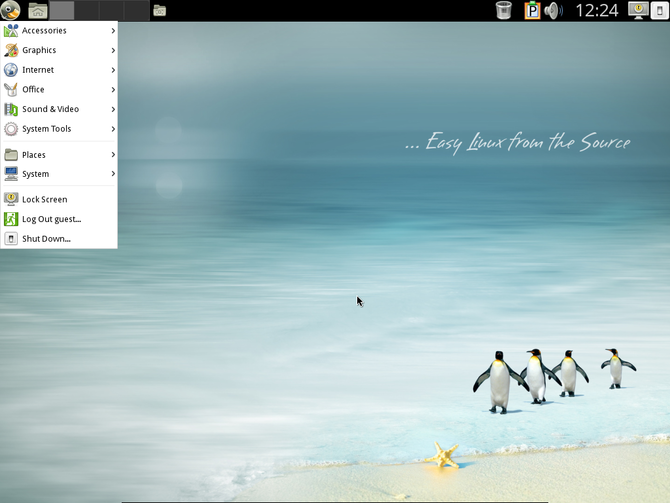Open the Places submenu
This screenshot has height=503, width=670.
point(59,155)
